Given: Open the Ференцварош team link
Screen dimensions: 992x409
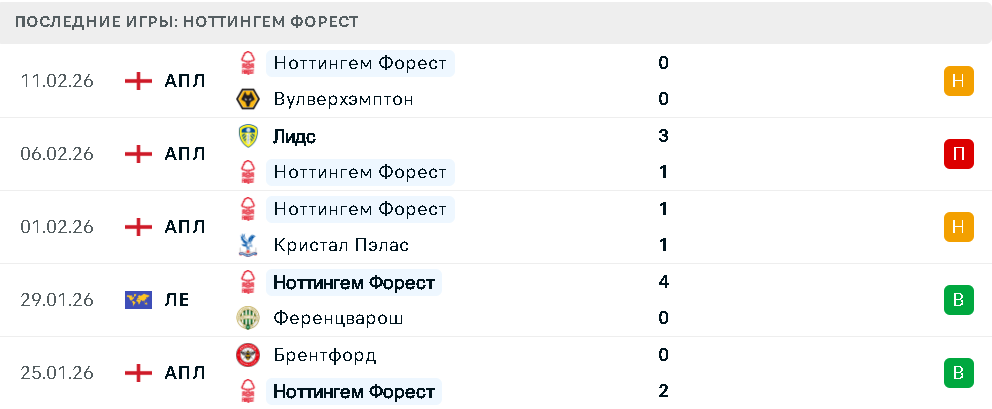Looking at the screenshot, I should [x=339, y=318].
